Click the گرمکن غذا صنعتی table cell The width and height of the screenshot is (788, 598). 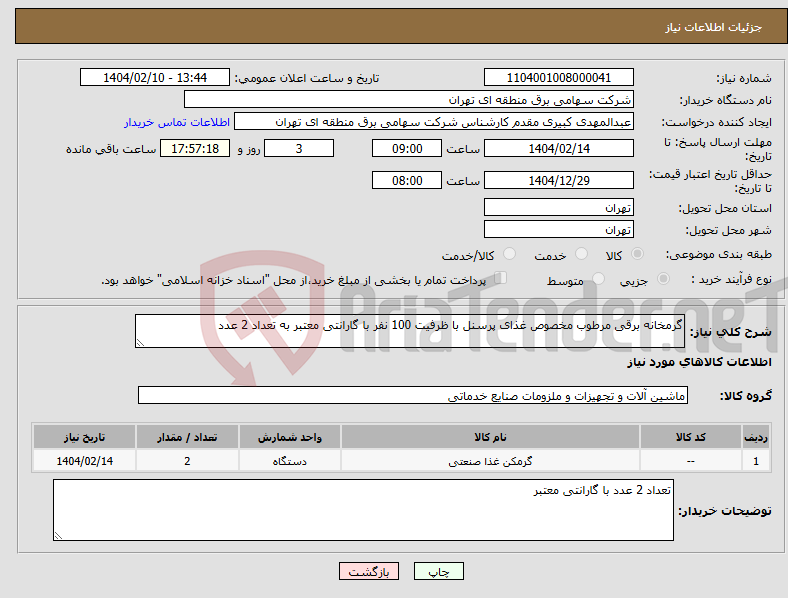click(x=490, y=460)
